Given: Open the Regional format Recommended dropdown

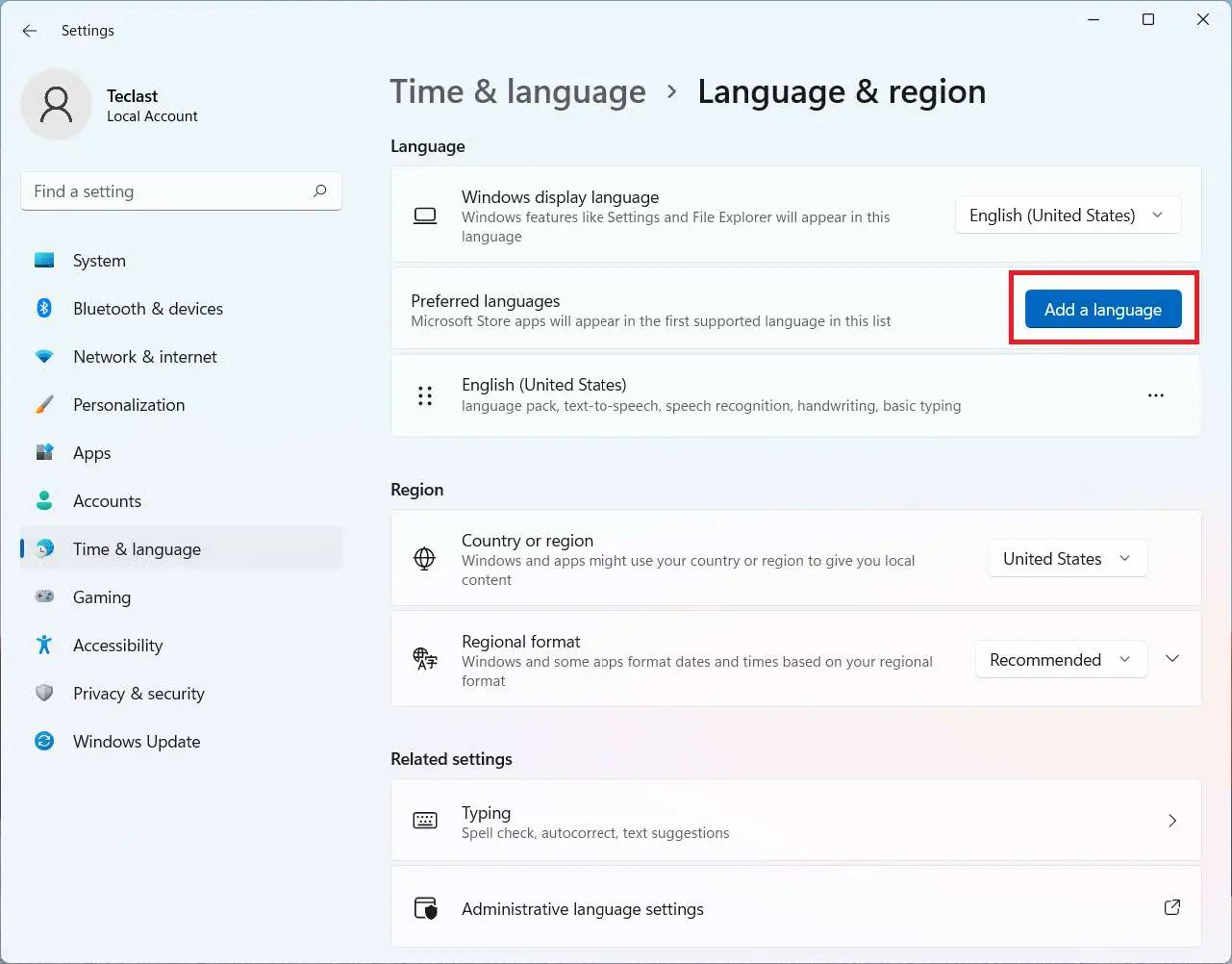Looking at the screenshot, I should [x=1061, y=660].
